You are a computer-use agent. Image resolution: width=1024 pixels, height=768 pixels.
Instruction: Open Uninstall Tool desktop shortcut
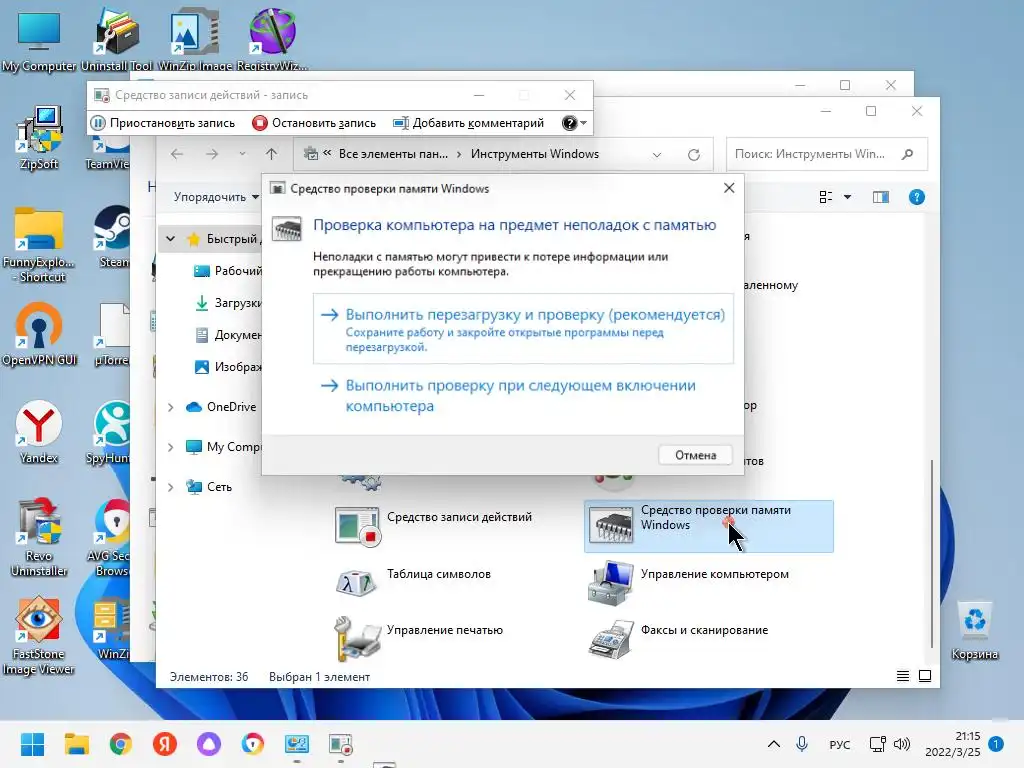[x=116, y=40]
